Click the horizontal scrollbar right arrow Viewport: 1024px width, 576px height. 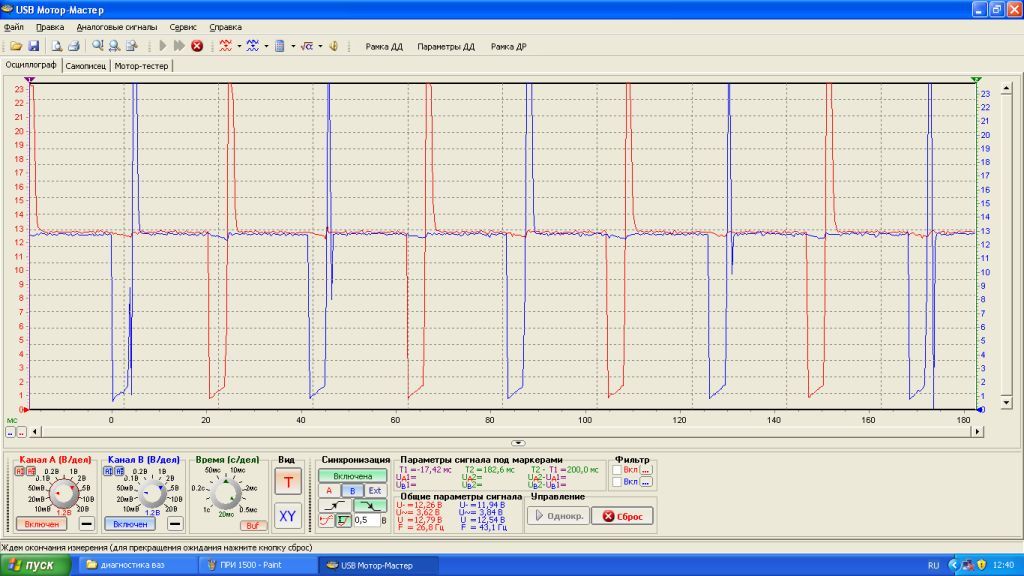click(977, 432)
